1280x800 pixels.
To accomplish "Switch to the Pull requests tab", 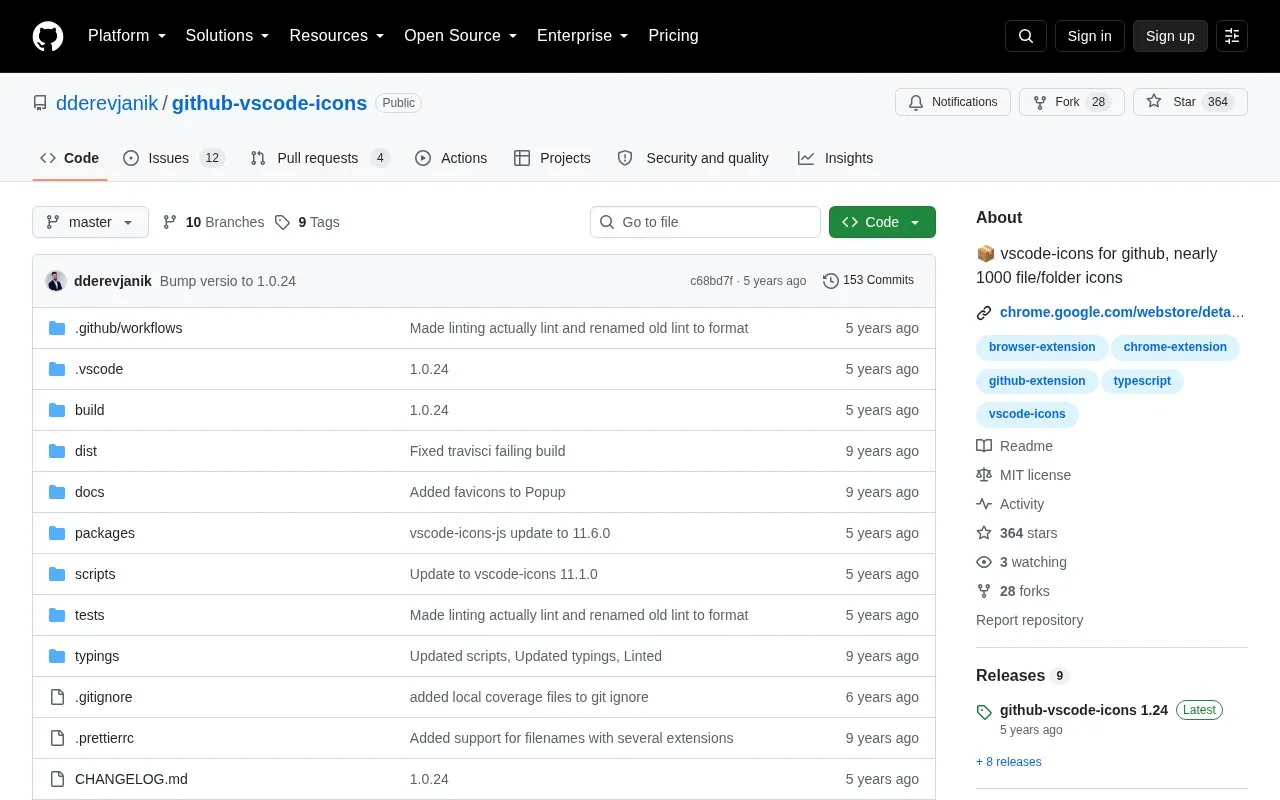I will click(320, 158).
